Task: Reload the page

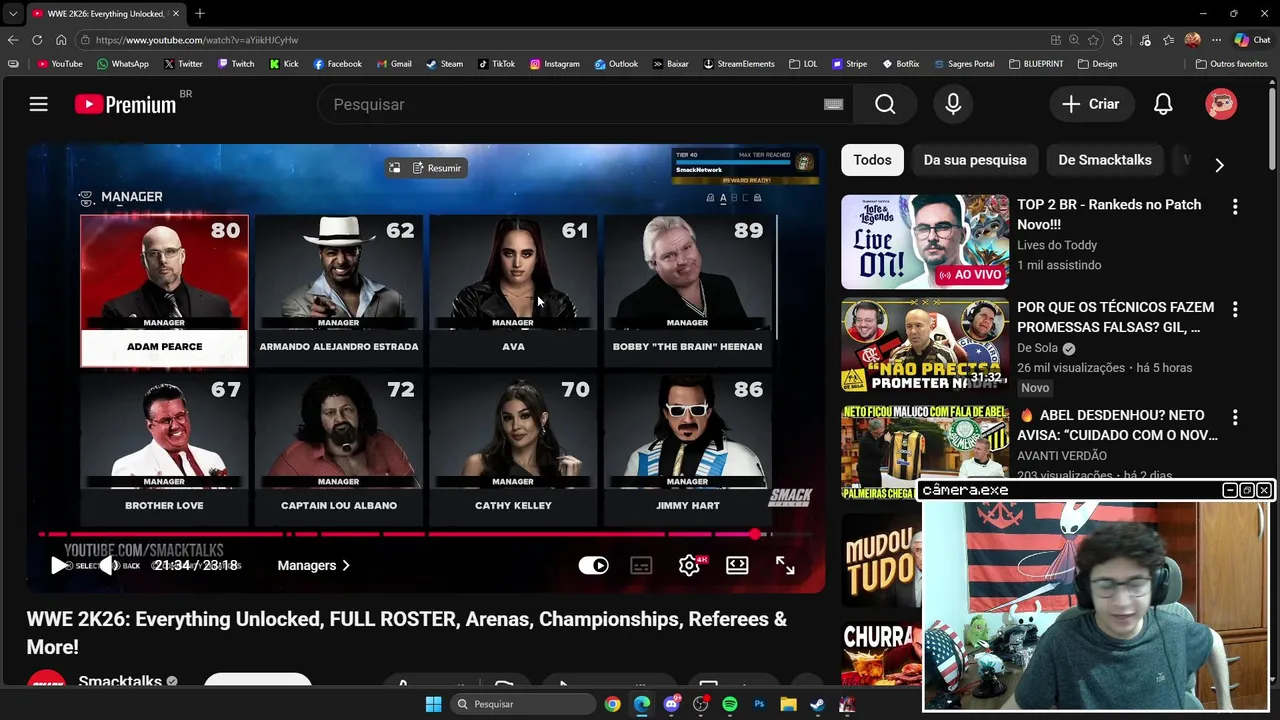Action: click(37, 40)
